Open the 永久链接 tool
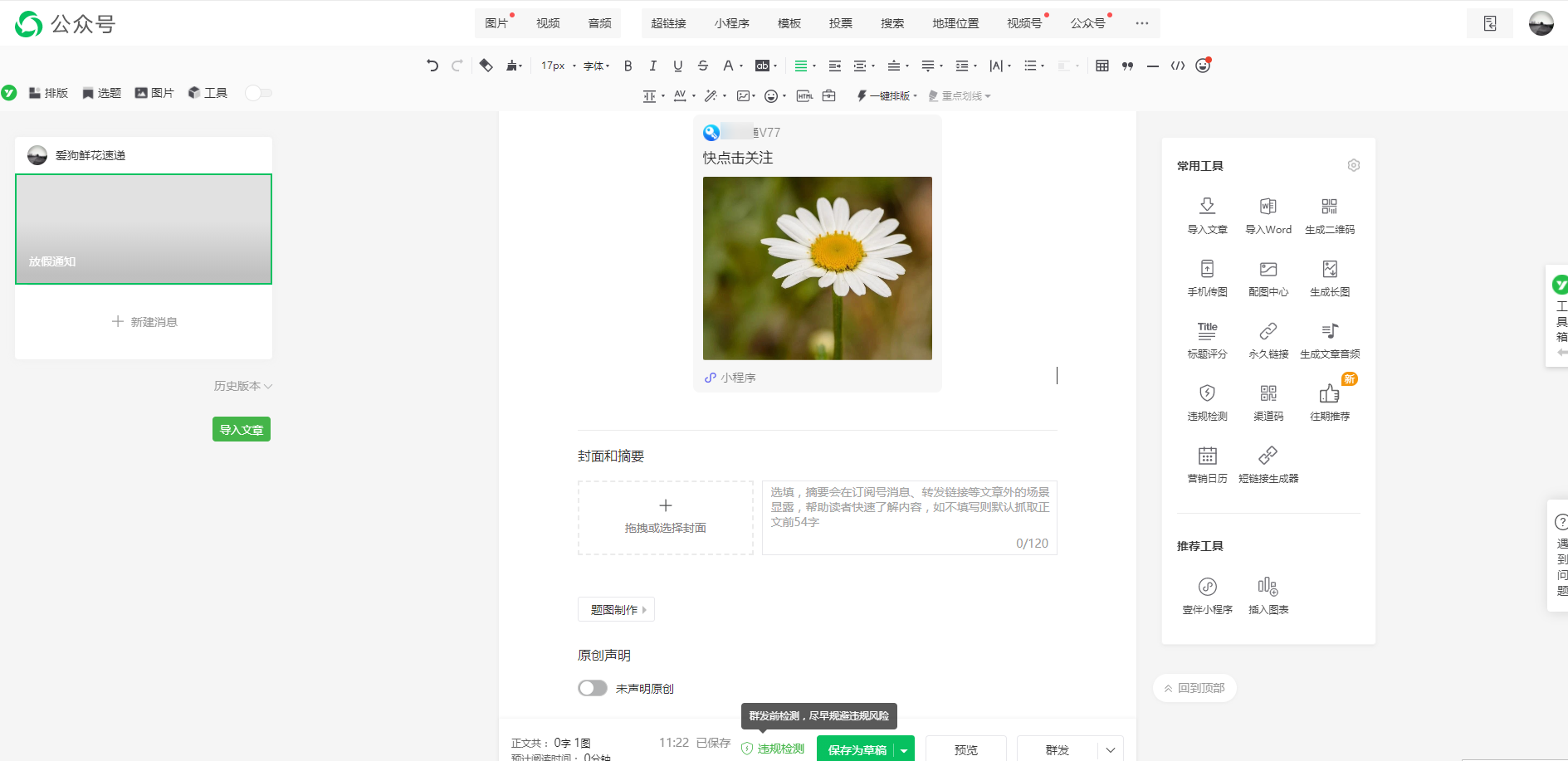The image size is (1568, 761). [1268, 339]
